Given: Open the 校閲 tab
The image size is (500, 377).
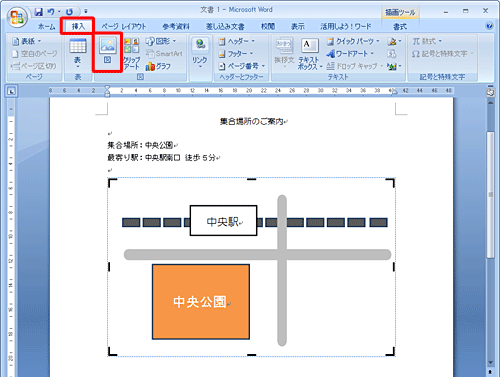Looking at the screenshot, I should pyautogui.click(x=268, y=26).
